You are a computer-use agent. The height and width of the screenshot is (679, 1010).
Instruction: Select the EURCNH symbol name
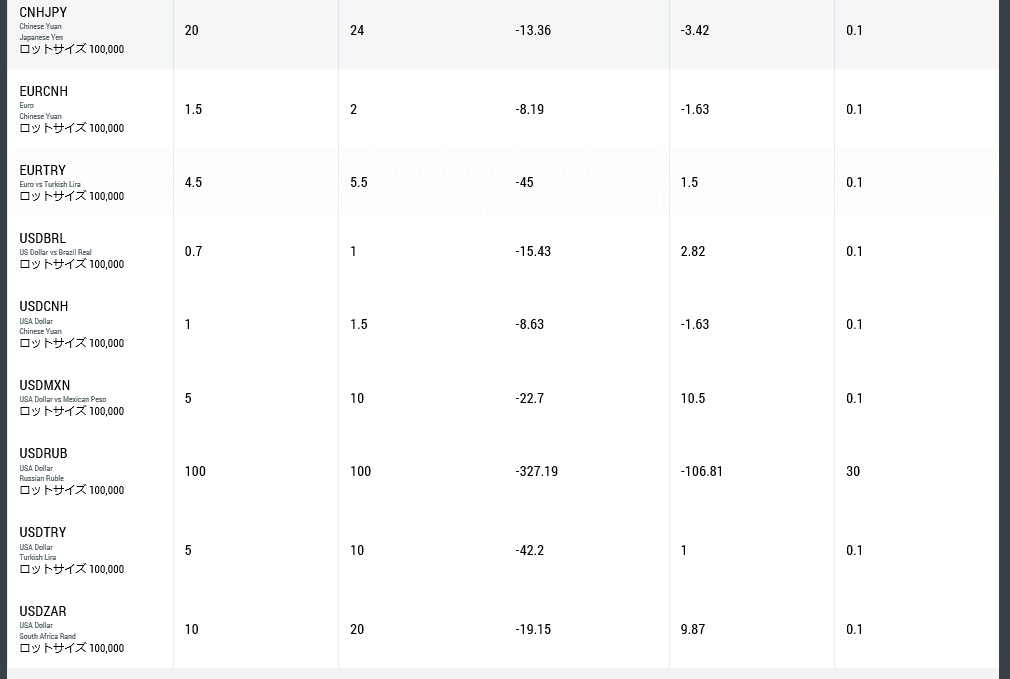point(43,91)
